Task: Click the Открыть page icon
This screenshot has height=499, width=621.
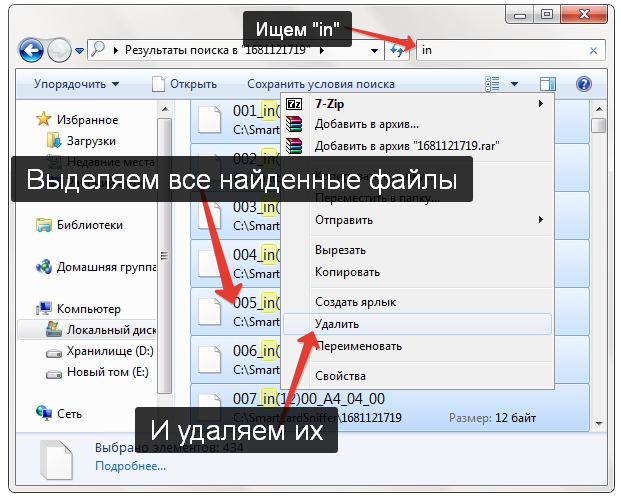Action: pos(158,84)
